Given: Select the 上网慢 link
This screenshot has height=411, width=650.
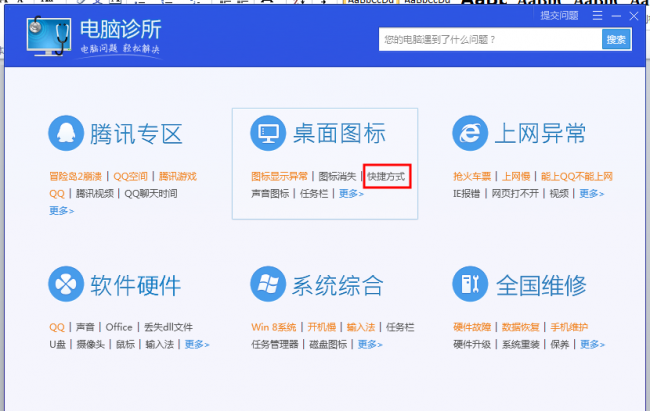Looking at the screenshot, I should (x=516, y=176).
